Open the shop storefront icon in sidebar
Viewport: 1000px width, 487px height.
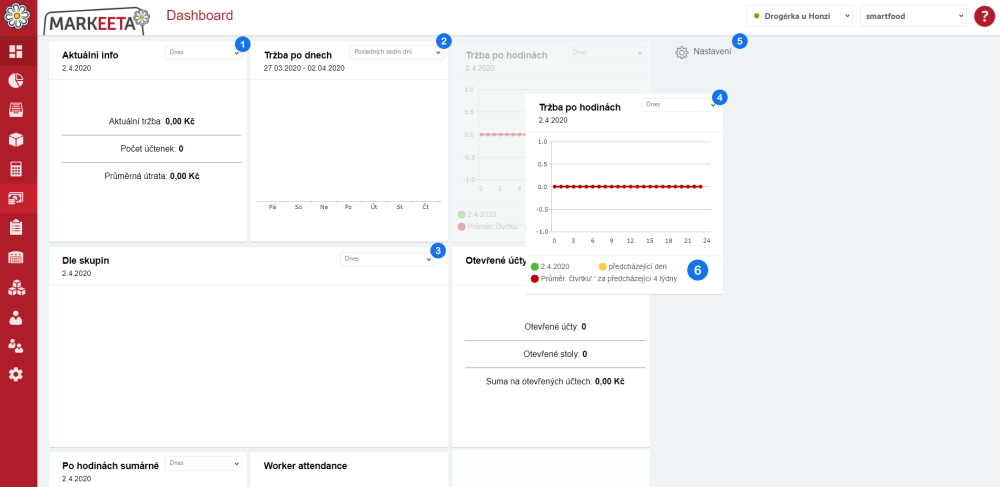tap(16, 257)
